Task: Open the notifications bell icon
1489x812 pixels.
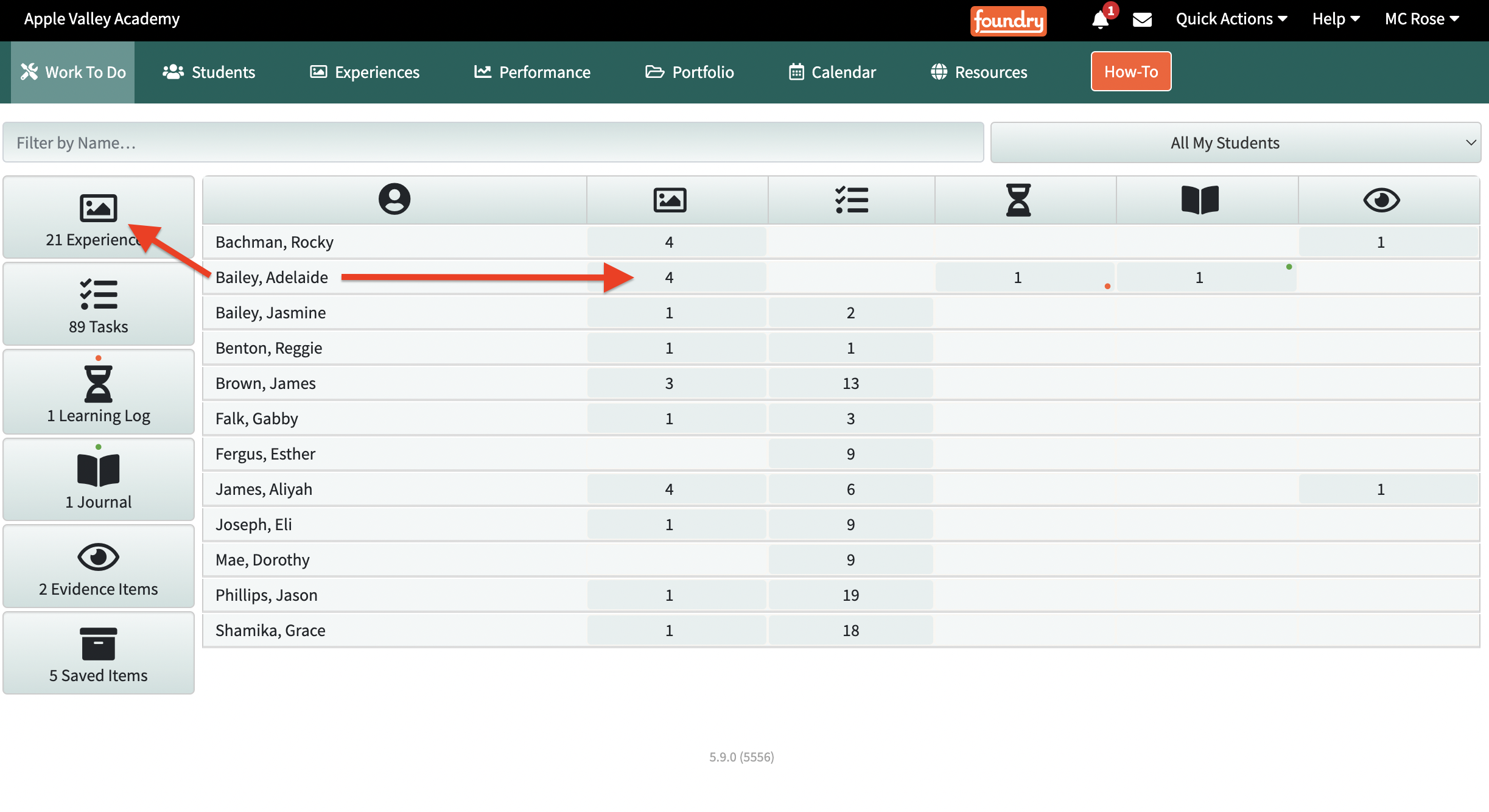Action: [x=1101, y=19]
